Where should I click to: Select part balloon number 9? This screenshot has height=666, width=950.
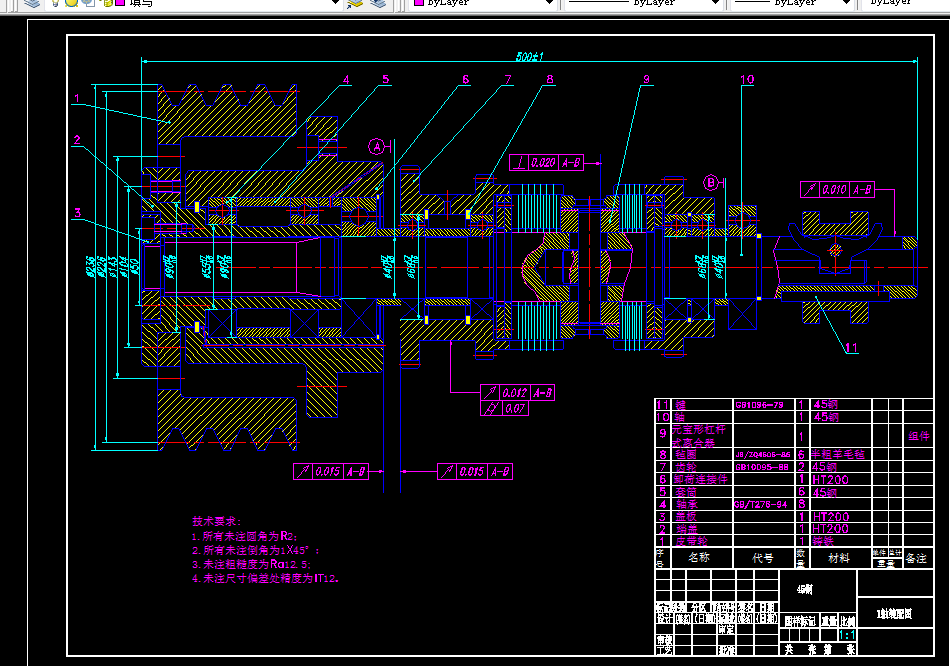646,79
